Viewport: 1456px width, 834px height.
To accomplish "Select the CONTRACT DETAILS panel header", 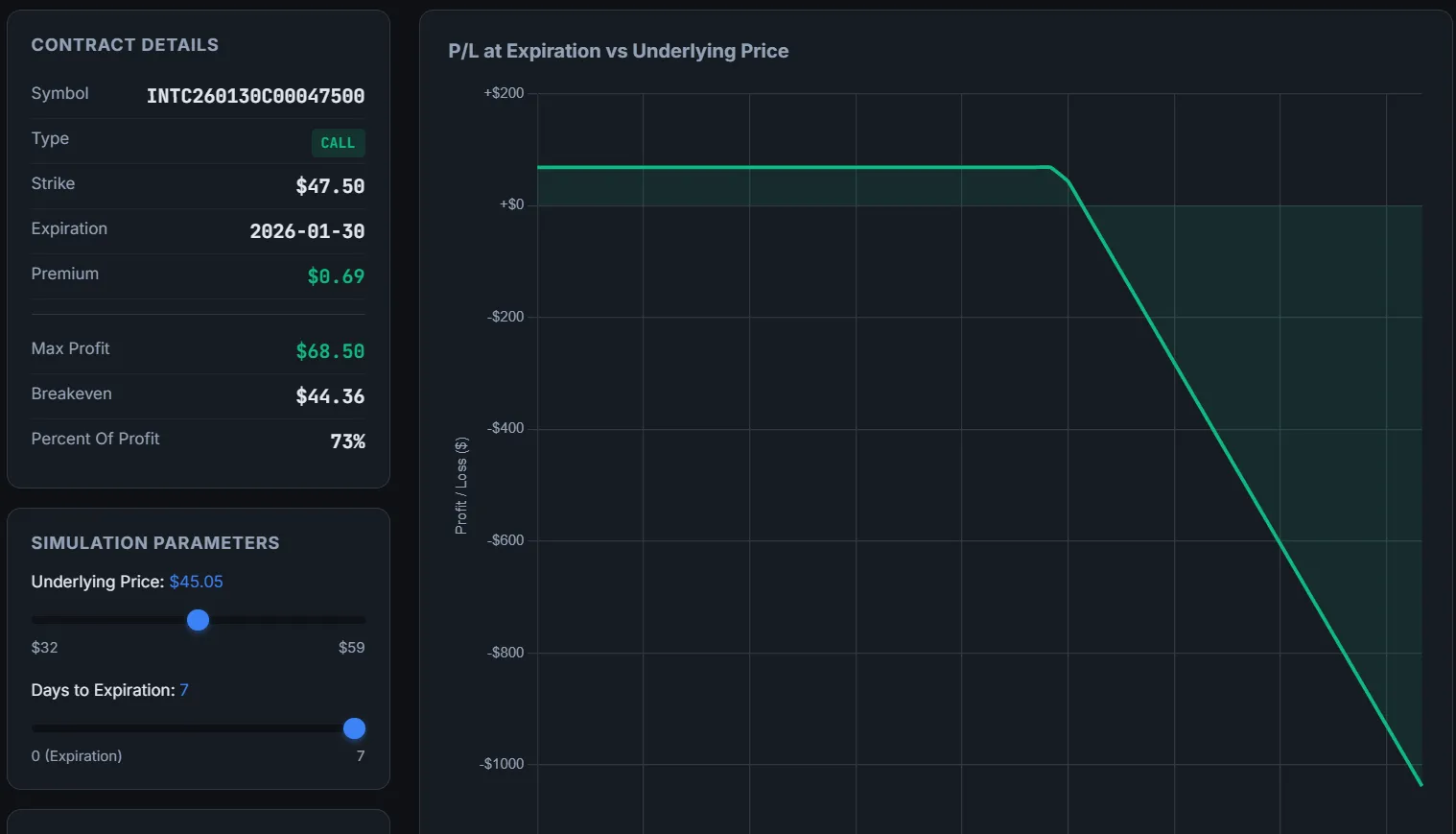I will pyautogui.click(x=125, y=44).
